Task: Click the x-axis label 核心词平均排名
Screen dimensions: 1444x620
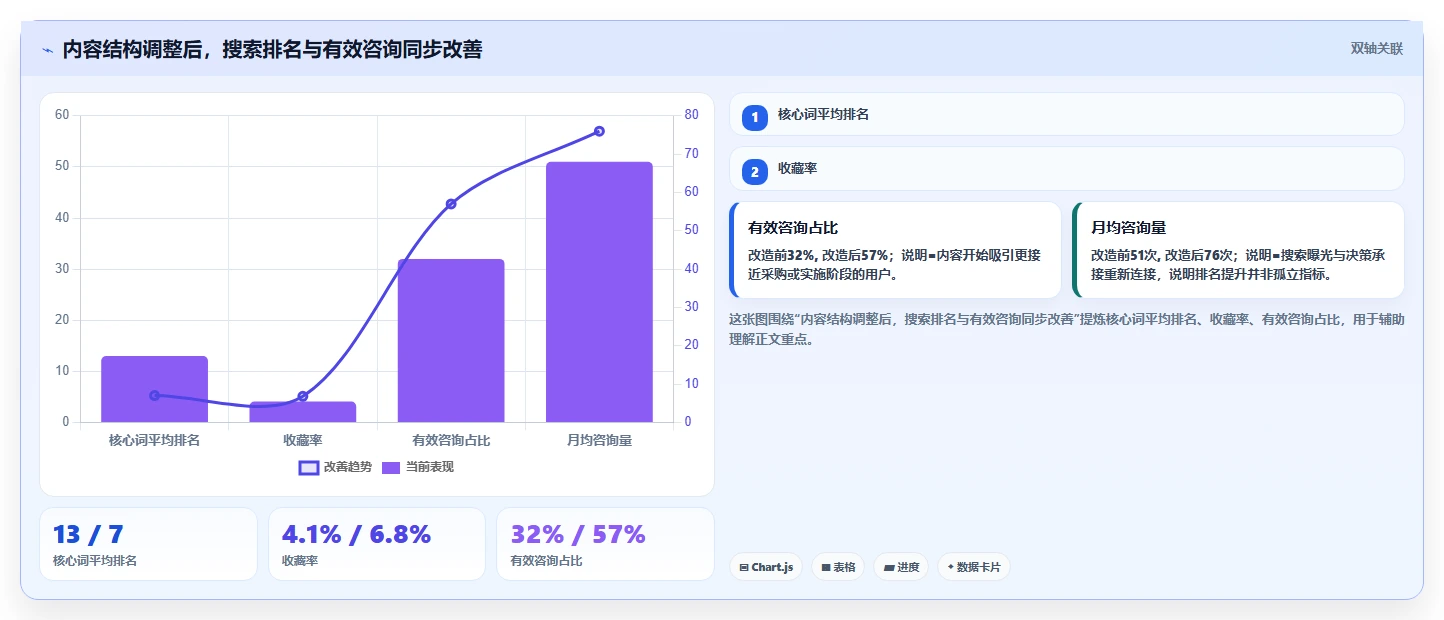Action: pyautogui.click(x=154, y=440)
